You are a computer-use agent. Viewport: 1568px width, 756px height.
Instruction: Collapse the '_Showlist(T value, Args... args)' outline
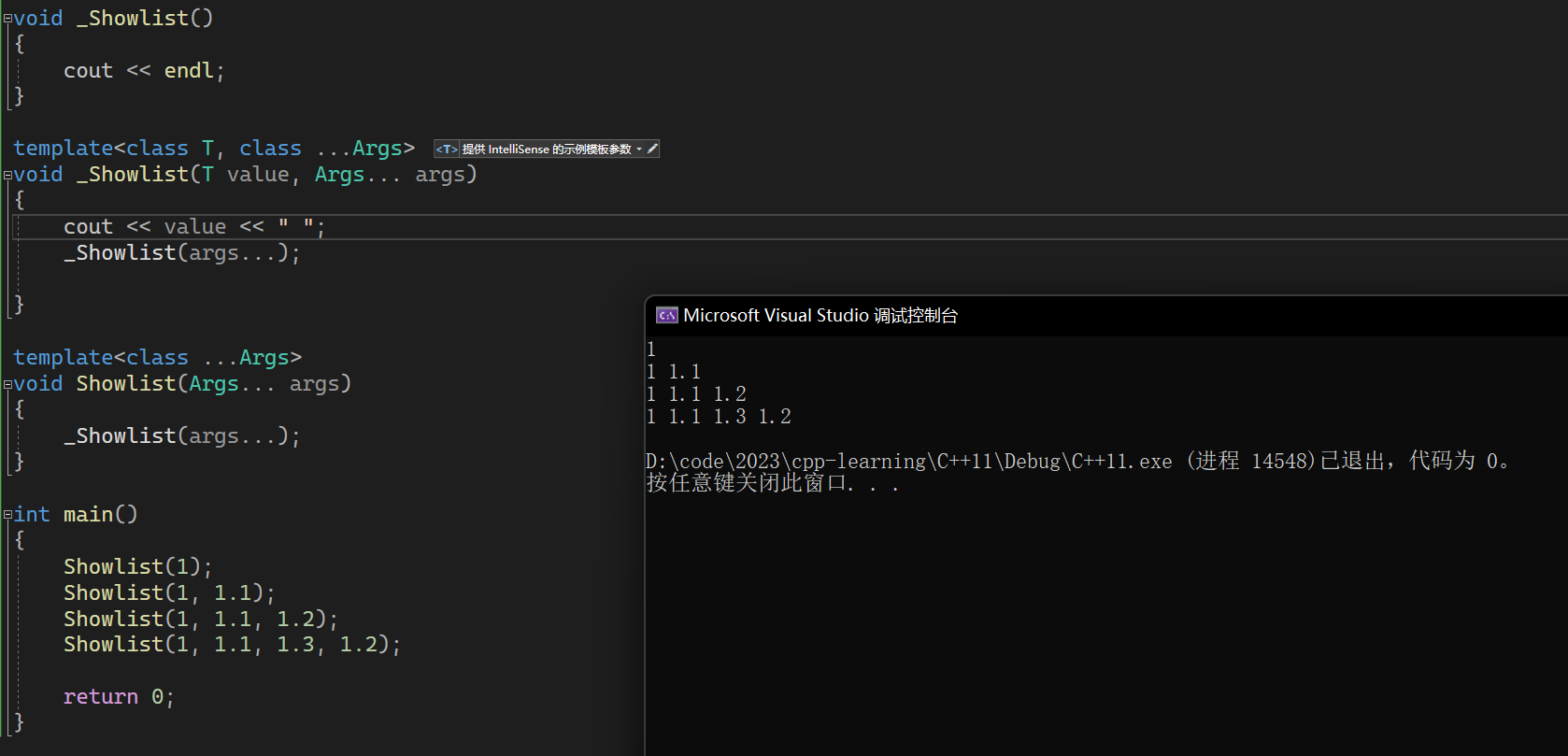[7, 175]
